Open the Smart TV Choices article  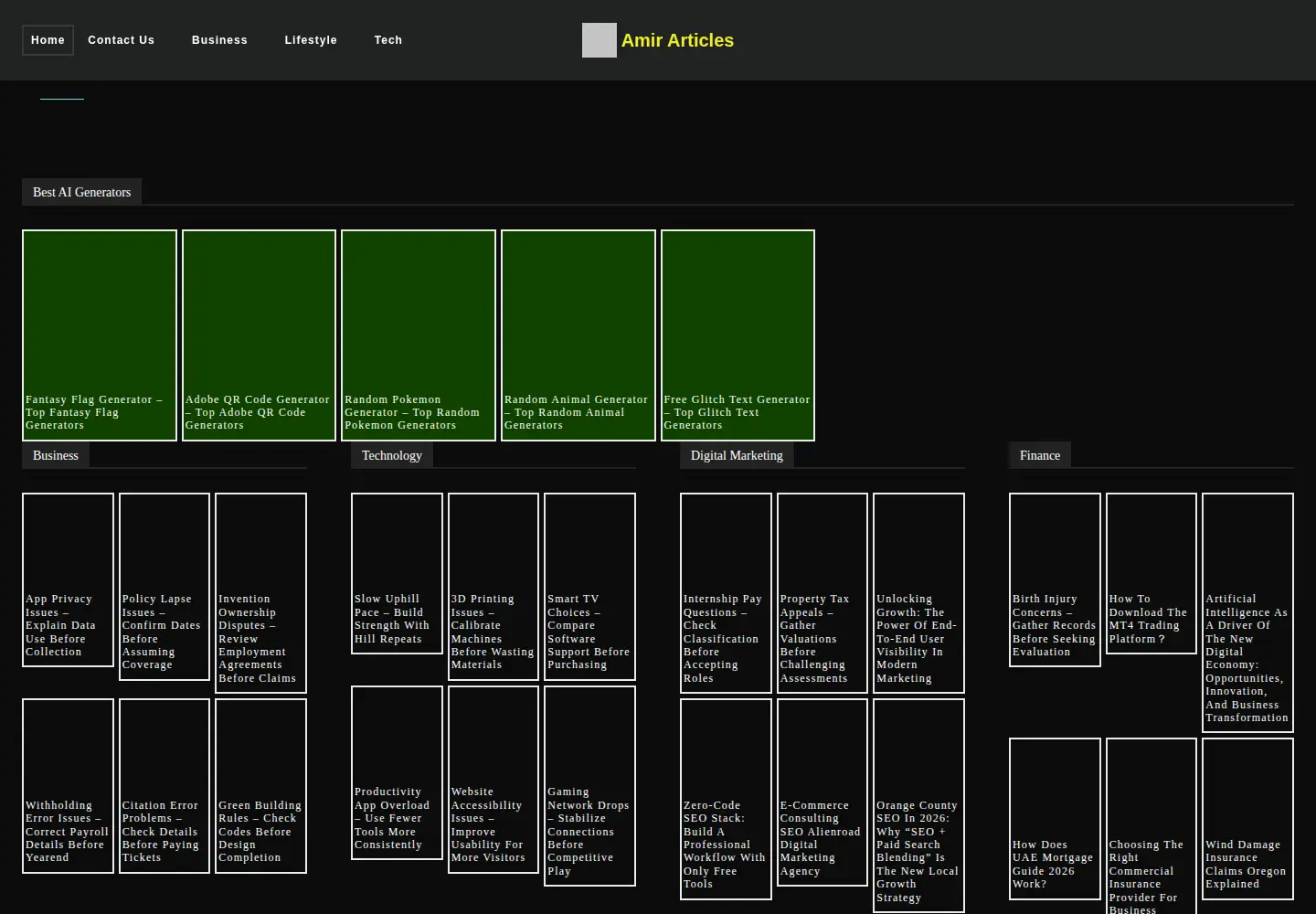coord(589,586)
